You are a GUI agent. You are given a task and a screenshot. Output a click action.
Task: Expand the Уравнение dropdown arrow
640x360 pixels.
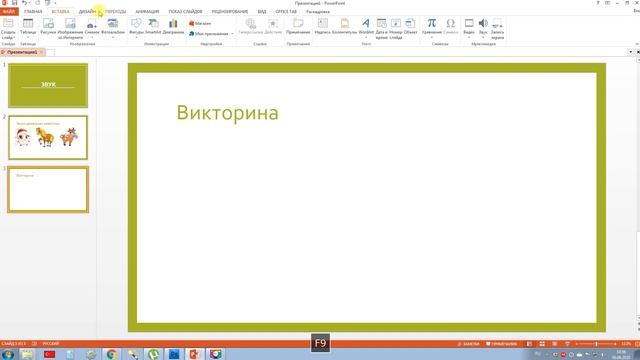coord(431,38)
